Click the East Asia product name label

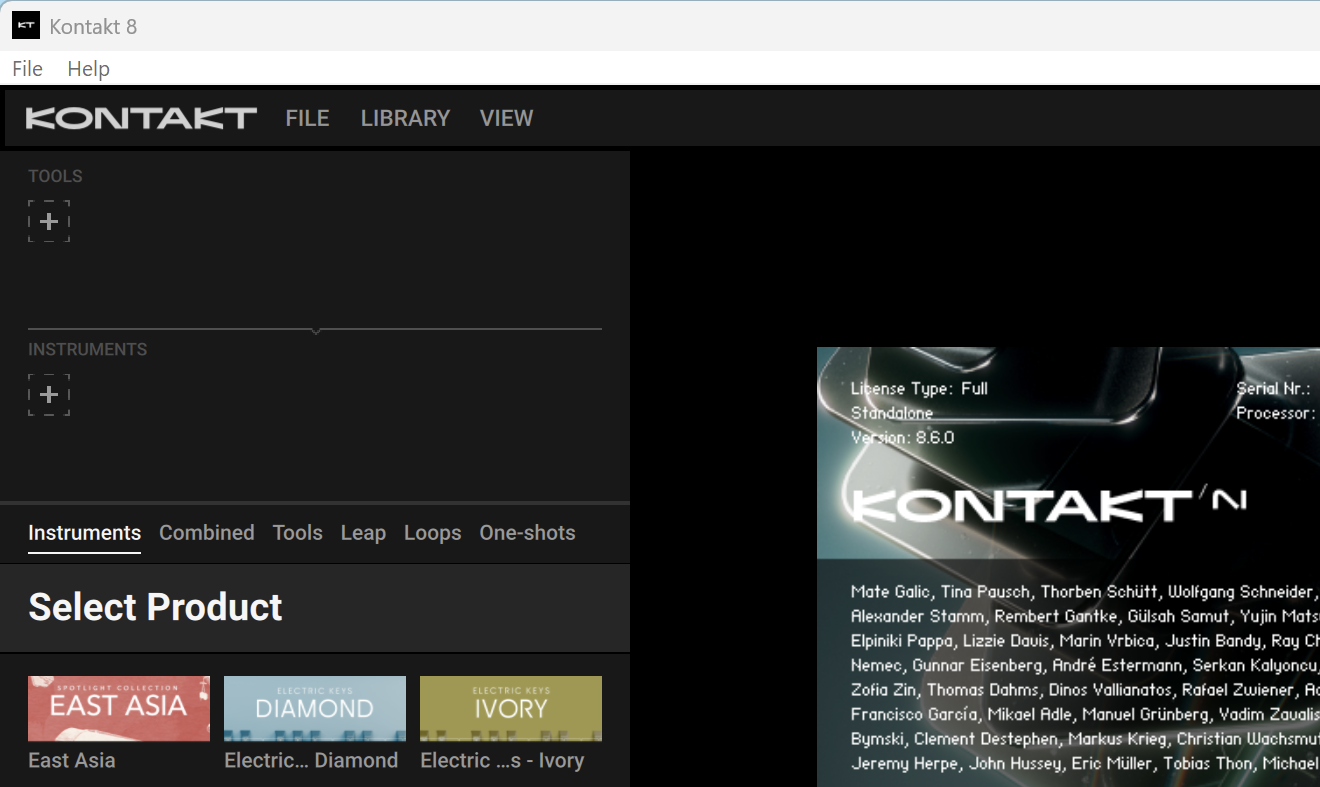72,760
